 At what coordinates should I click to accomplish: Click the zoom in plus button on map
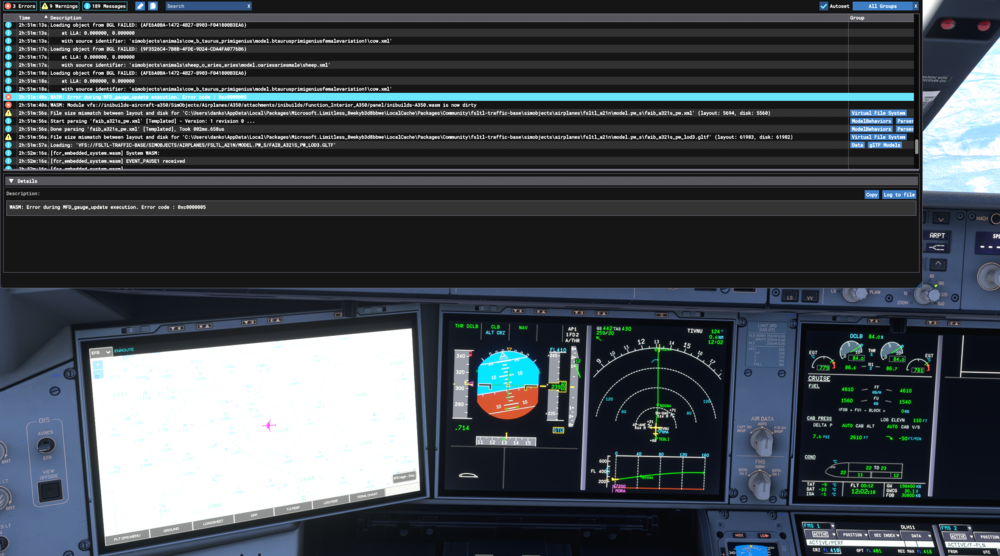pyautogui.click(x=97, y=362)
